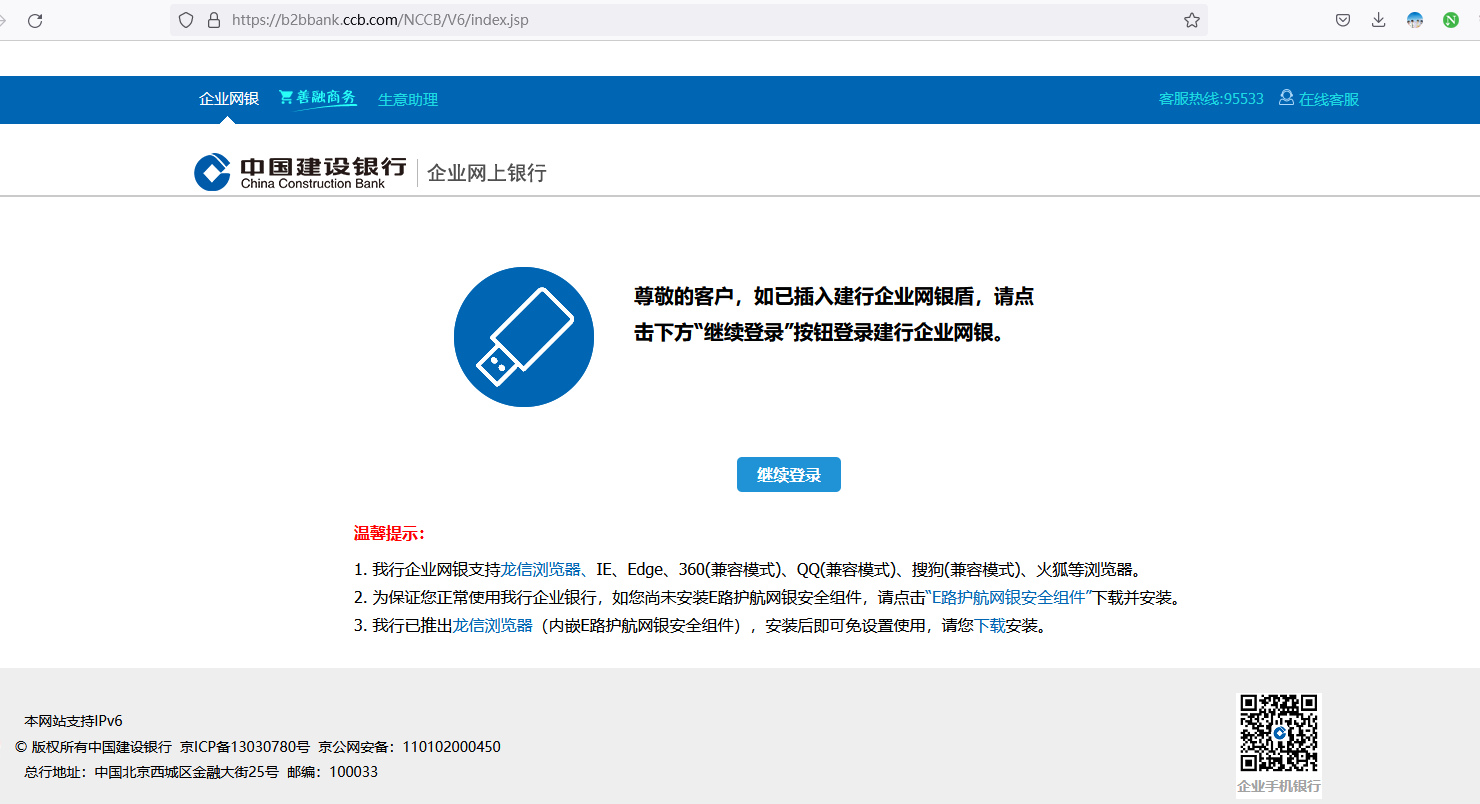Open the Pocket save icon
The width and height of the screenshot is (1480, 804).
click(1343, 20)
